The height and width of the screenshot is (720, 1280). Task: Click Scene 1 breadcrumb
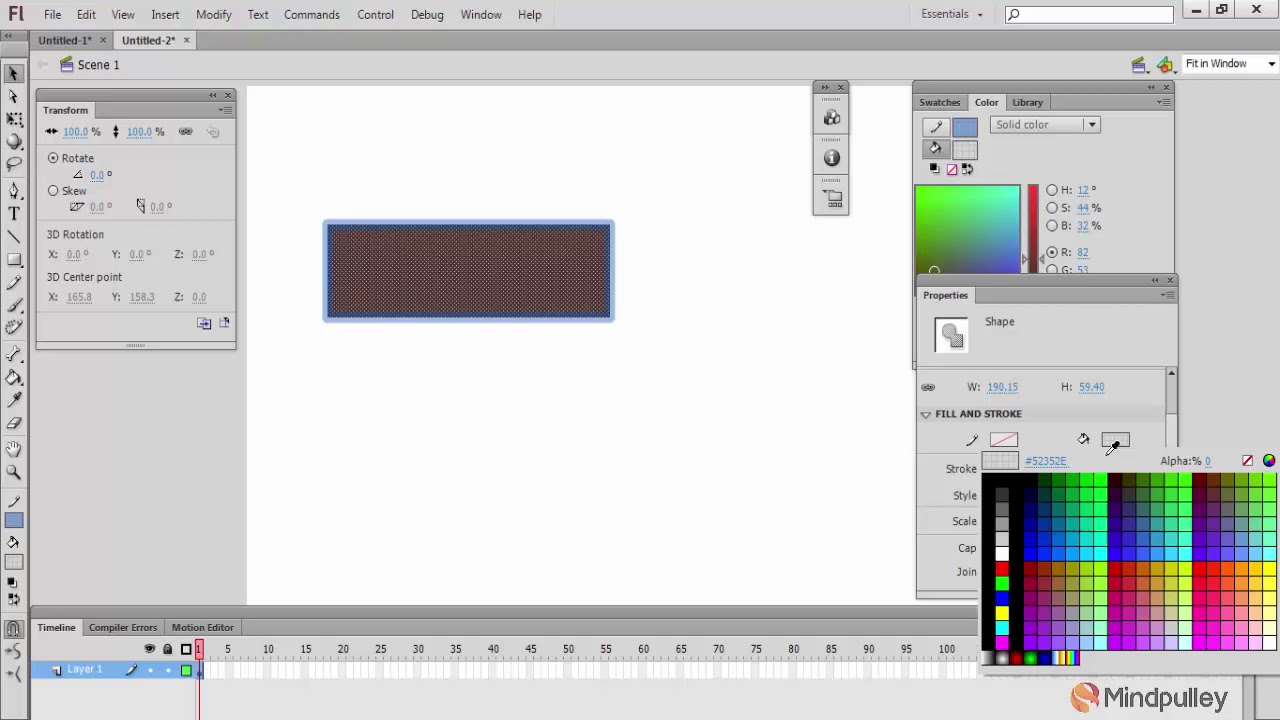(x=98, y=65)
